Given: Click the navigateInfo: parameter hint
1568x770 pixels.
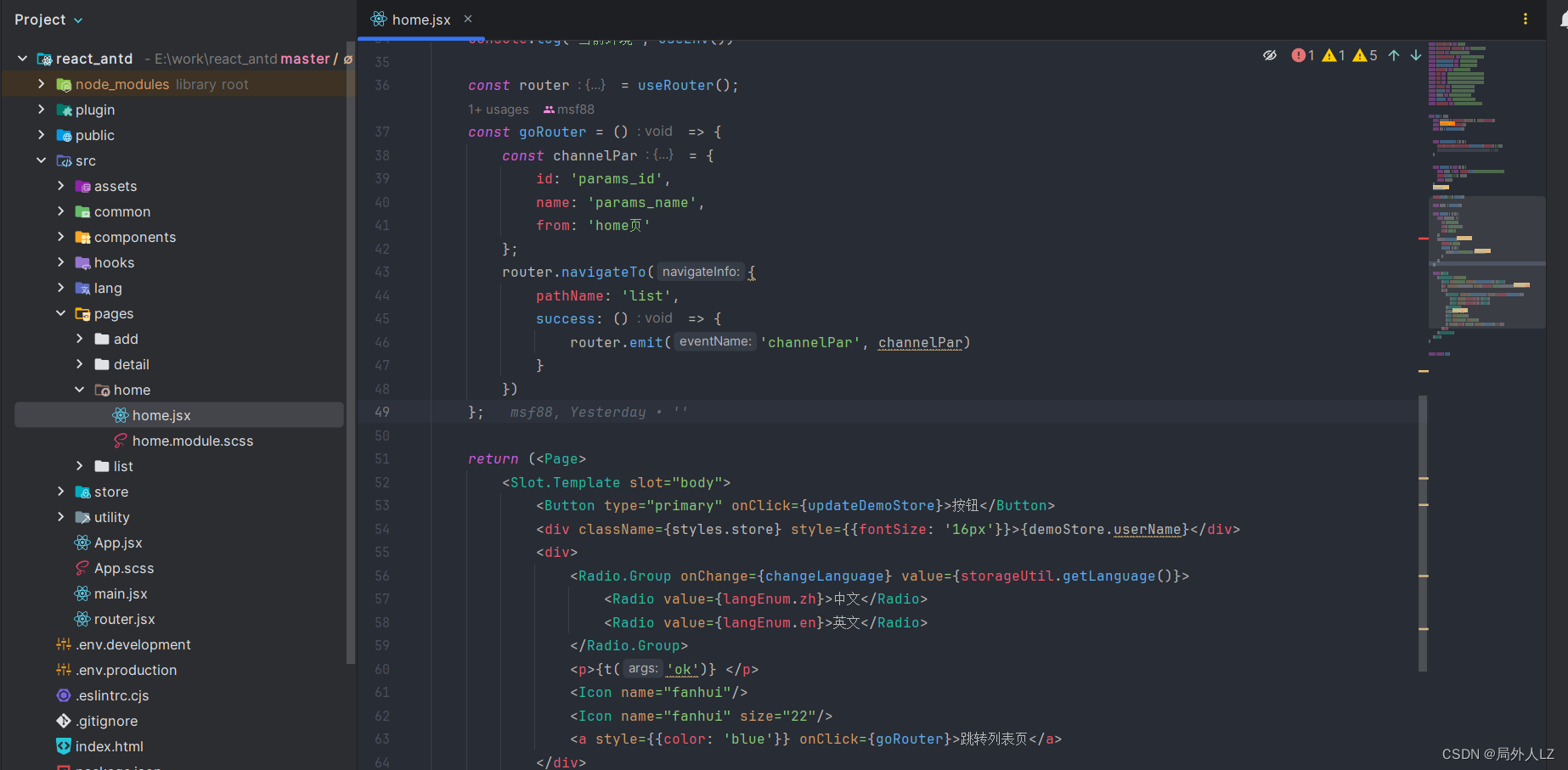Looking at the screenshot, I should [701, 272].
